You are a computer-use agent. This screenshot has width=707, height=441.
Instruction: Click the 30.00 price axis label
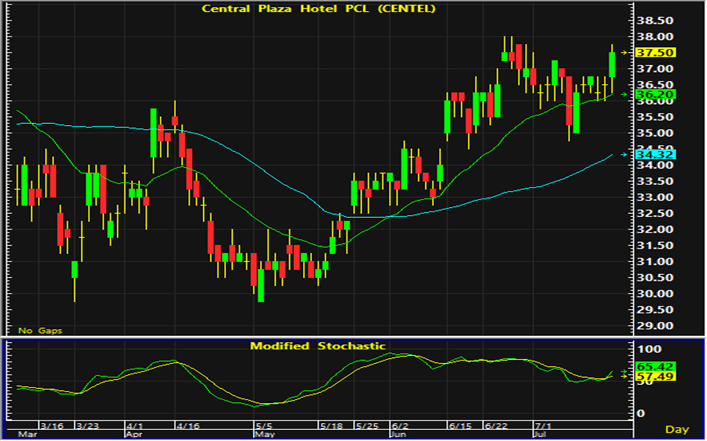654,294
